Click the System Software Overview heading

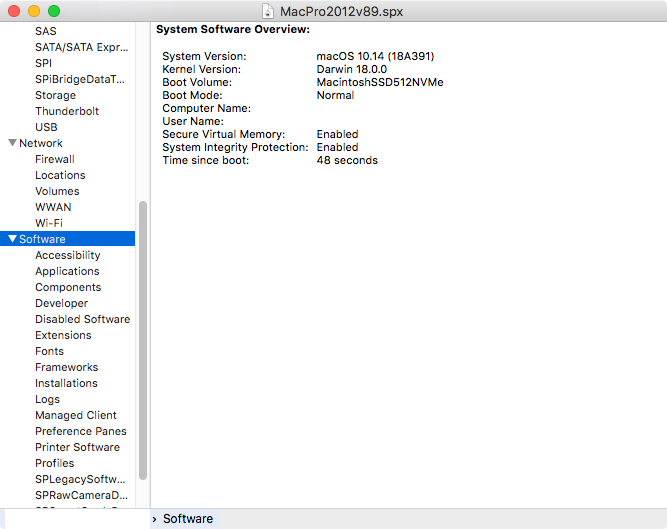pyautogui.click(x=233, y=29)
